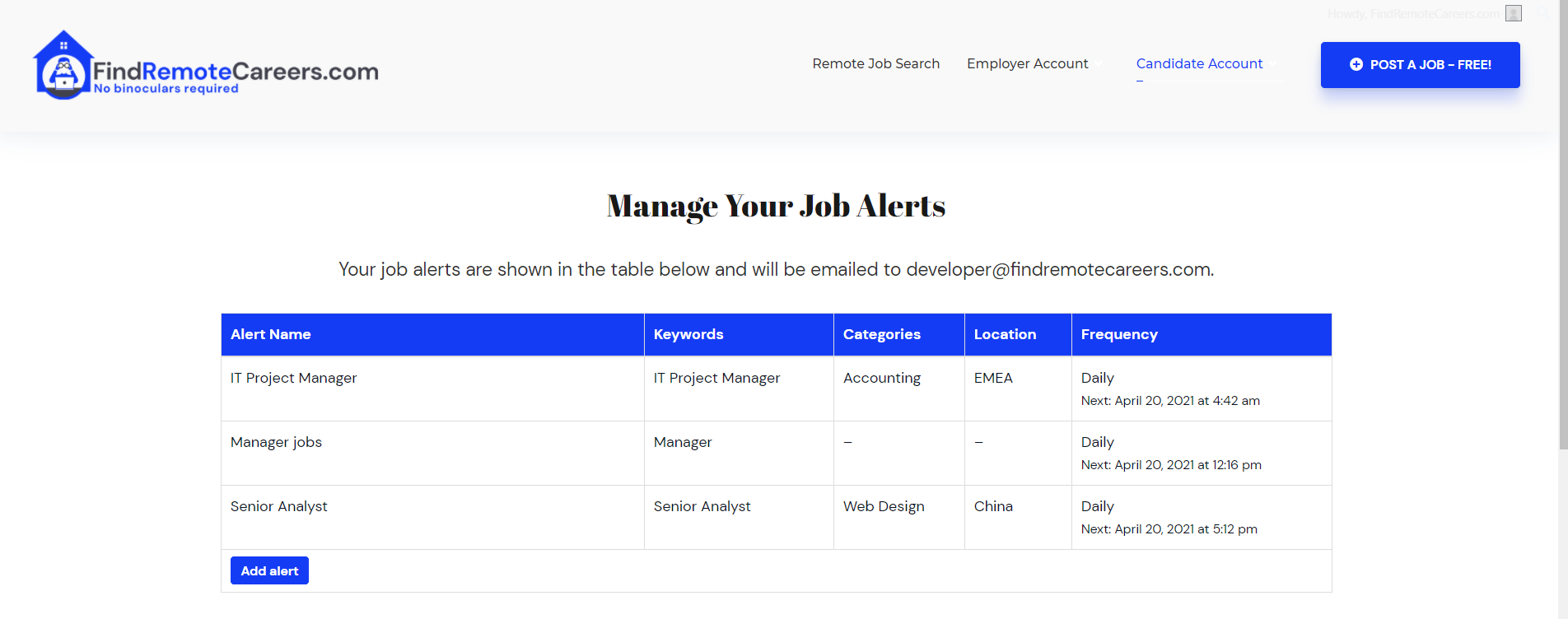1568x619 pixels.
Task: Open the user avatar in admin bar
Action: [x=1514, y=13]
